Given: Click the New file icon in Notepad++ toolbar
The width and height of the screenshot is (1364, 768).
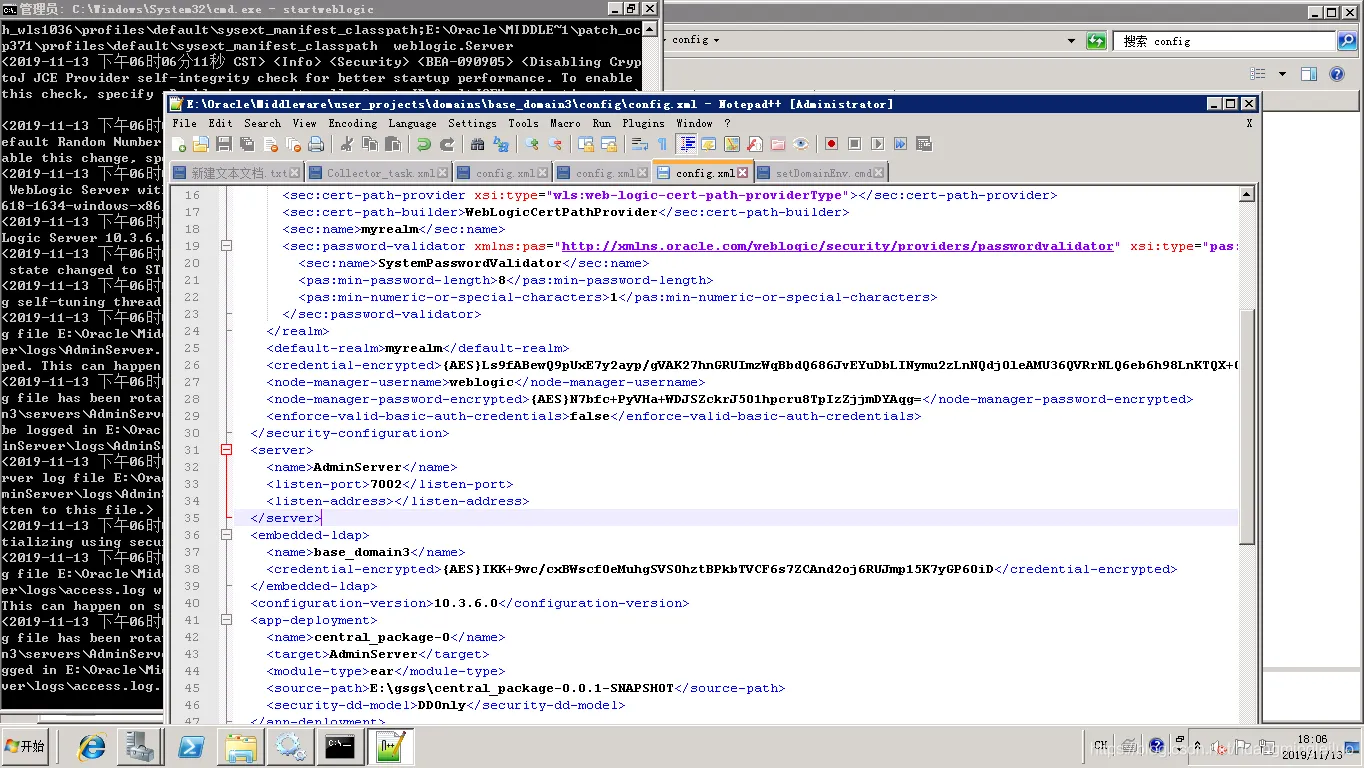Looking at the screenshot, I should (178, 144).
